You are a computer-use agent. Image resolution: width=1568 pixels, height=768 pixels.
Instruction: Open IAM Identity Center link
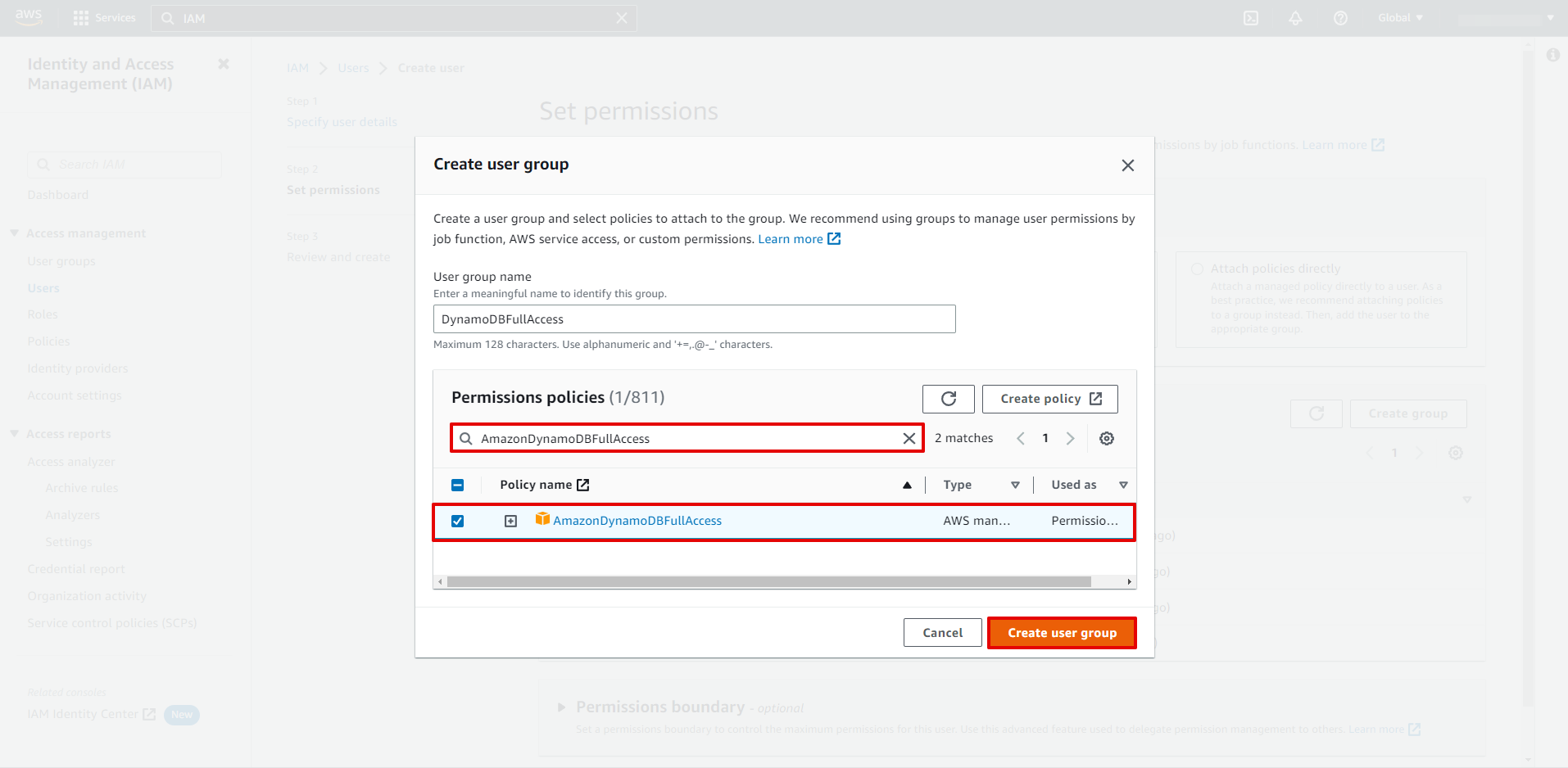click(91, 714)
